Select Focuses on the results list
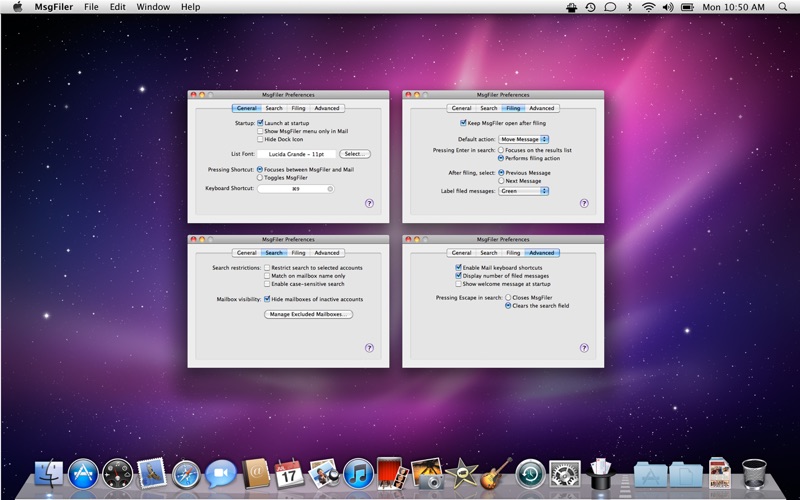Viewport: 800px width, 500px height. [501, 150]
